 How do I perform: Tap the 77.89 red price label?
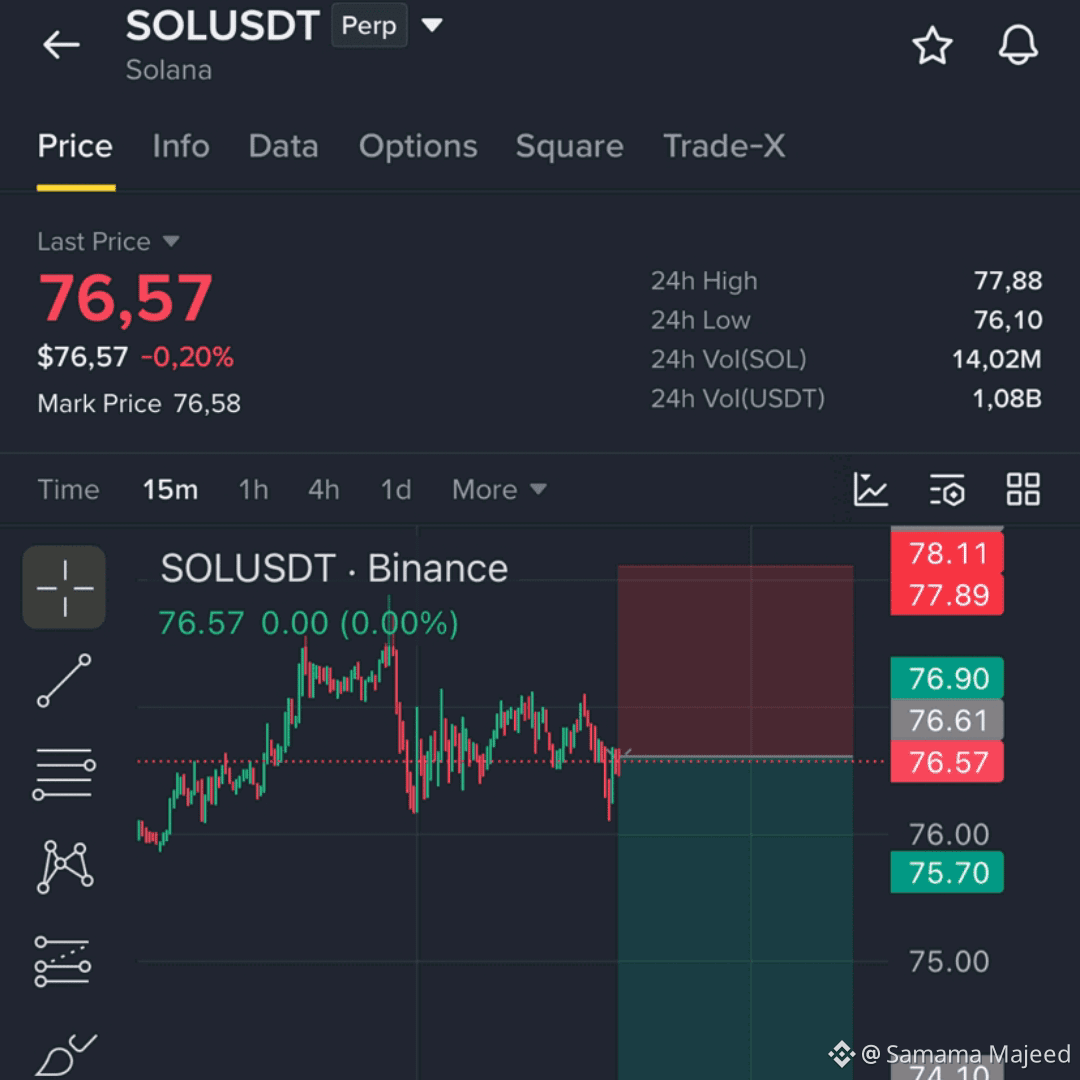[x=947, y=595]
